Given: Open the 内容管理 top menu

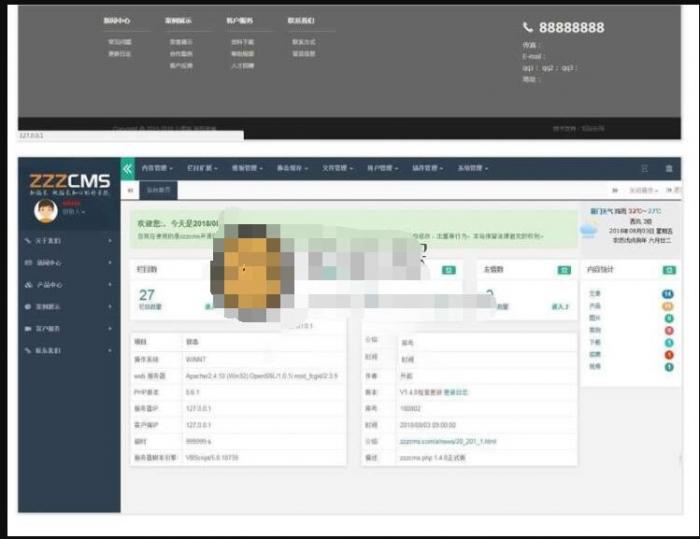Looking at the screenshot, I should [157, 169].
